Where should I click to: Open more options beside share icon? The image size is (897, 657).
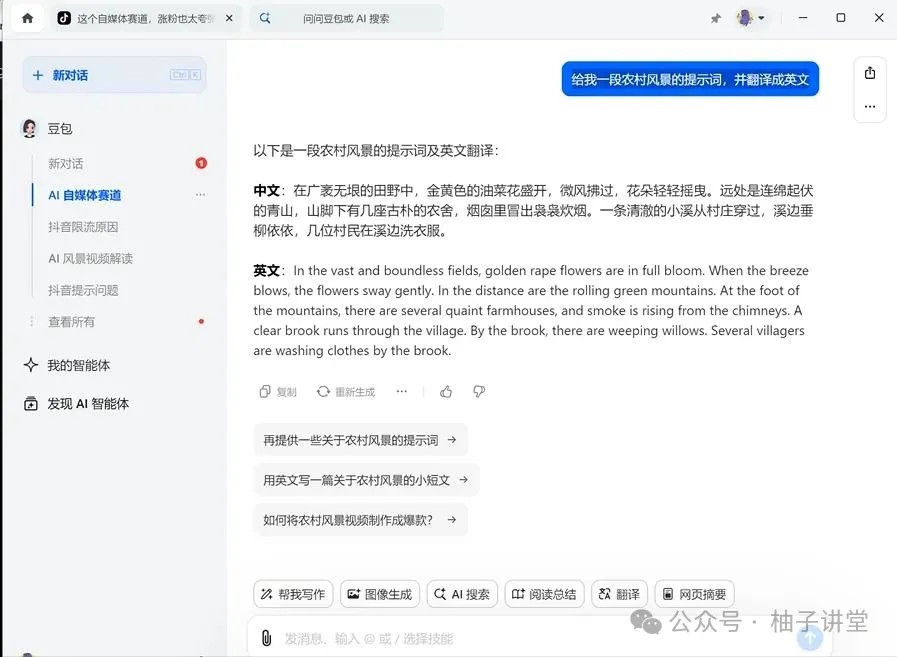point(869,106)
